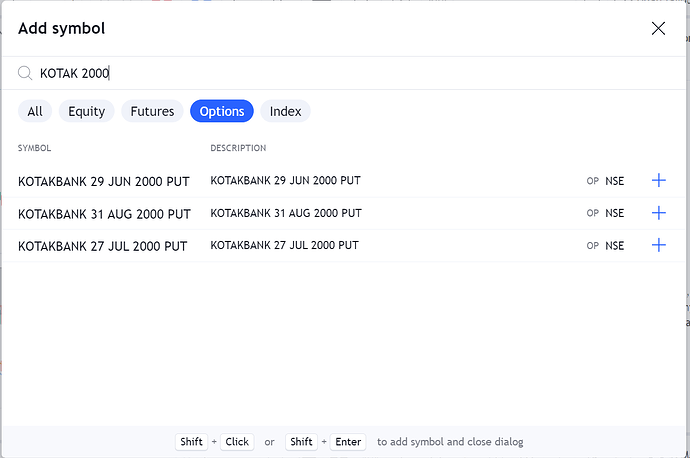Select KOTAKBANK 27 JUL 2000 PUT symbol name
Viewport: 690px width, 458px height.
pyautogui.click(x=103, y=246)
